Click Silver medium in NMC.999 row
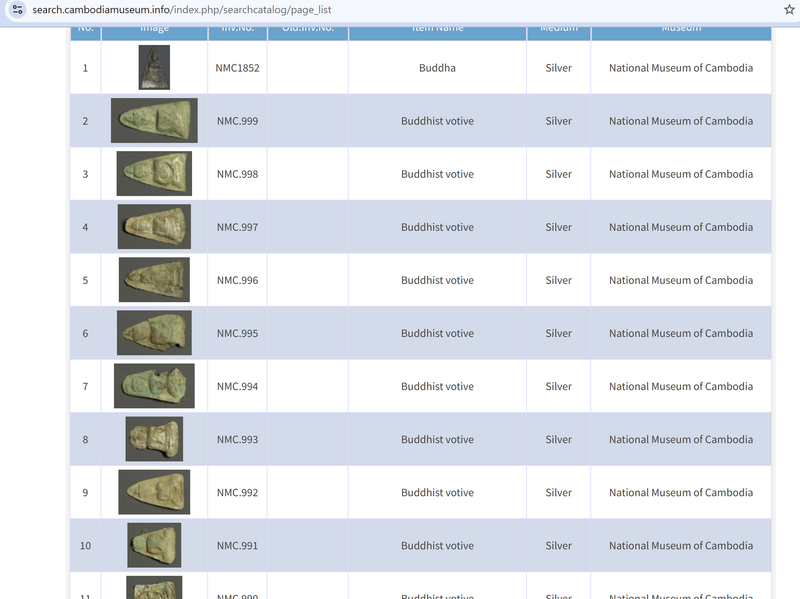 558,121
